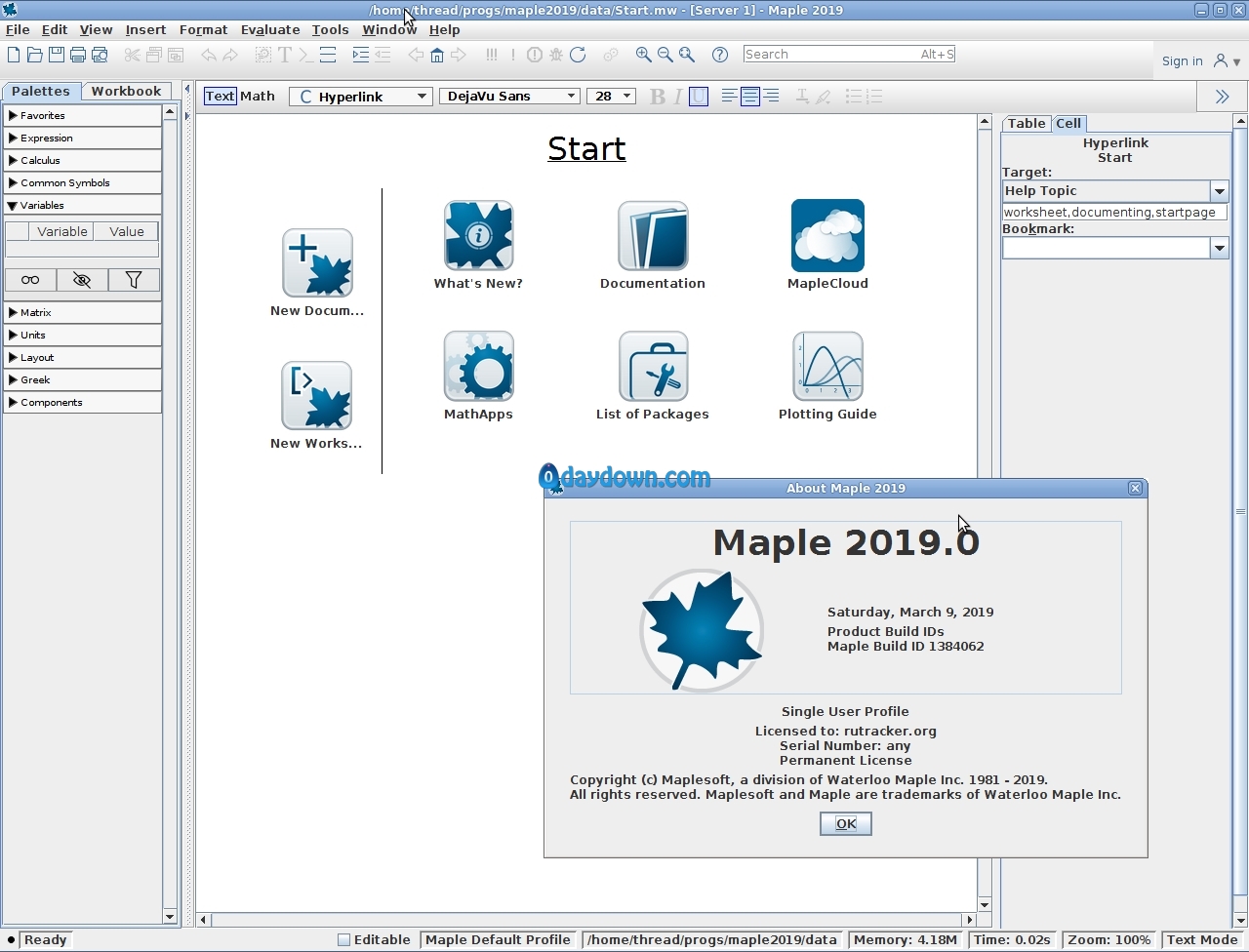Open MapleCloud from the Start page
Image resolution: width=1249 pixels, height=952 pixels.
coord(827,235)
